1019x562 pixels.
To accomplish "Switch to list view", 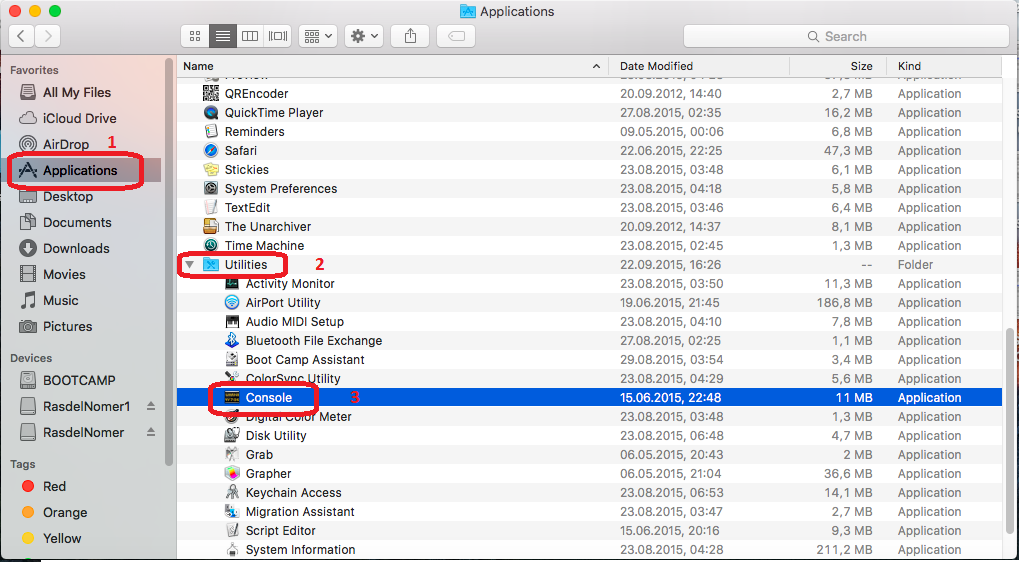I will [x=222, y=36].
